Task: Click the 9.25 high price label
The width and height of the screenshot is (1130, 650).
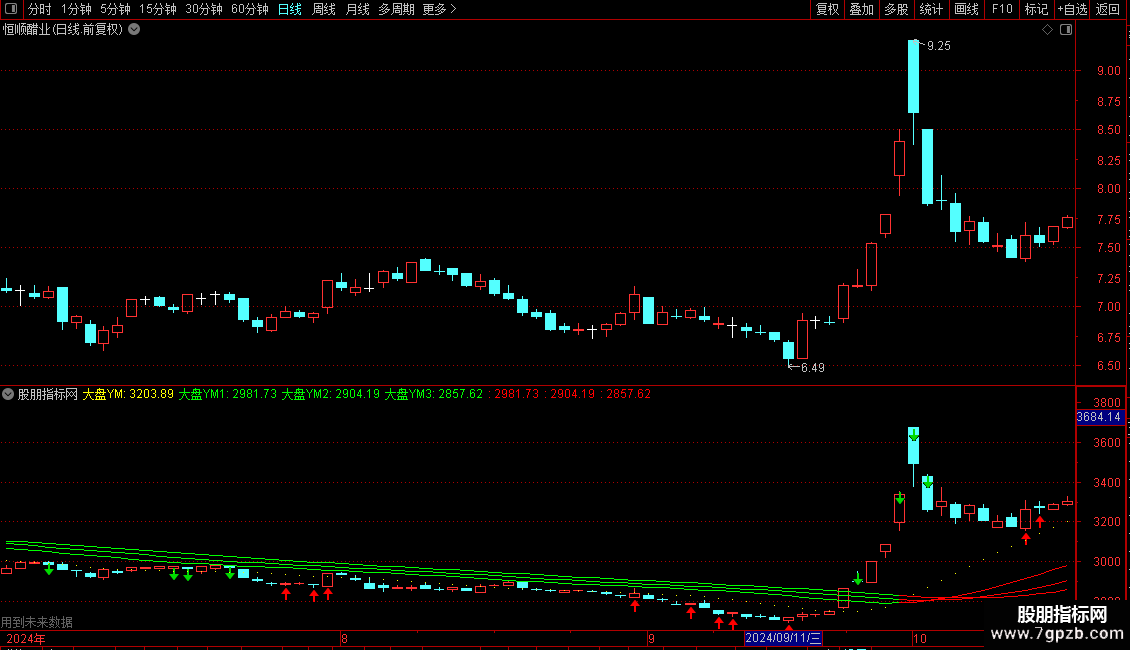Action: pos(939,46)
